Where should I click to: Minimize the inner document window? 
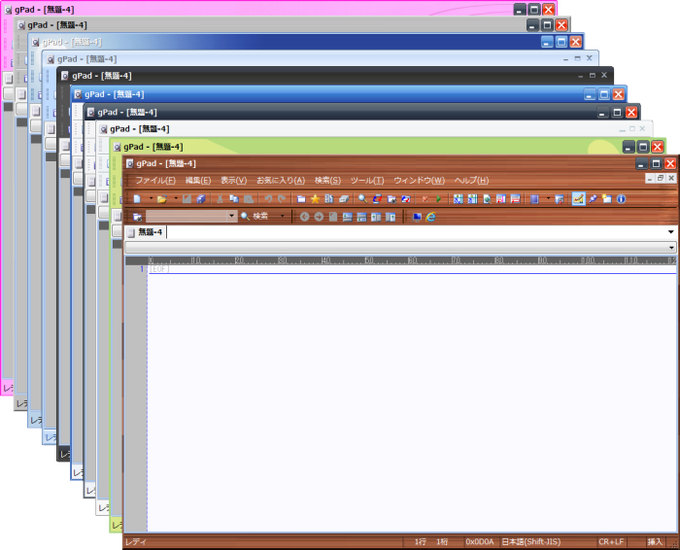(650, 178)
